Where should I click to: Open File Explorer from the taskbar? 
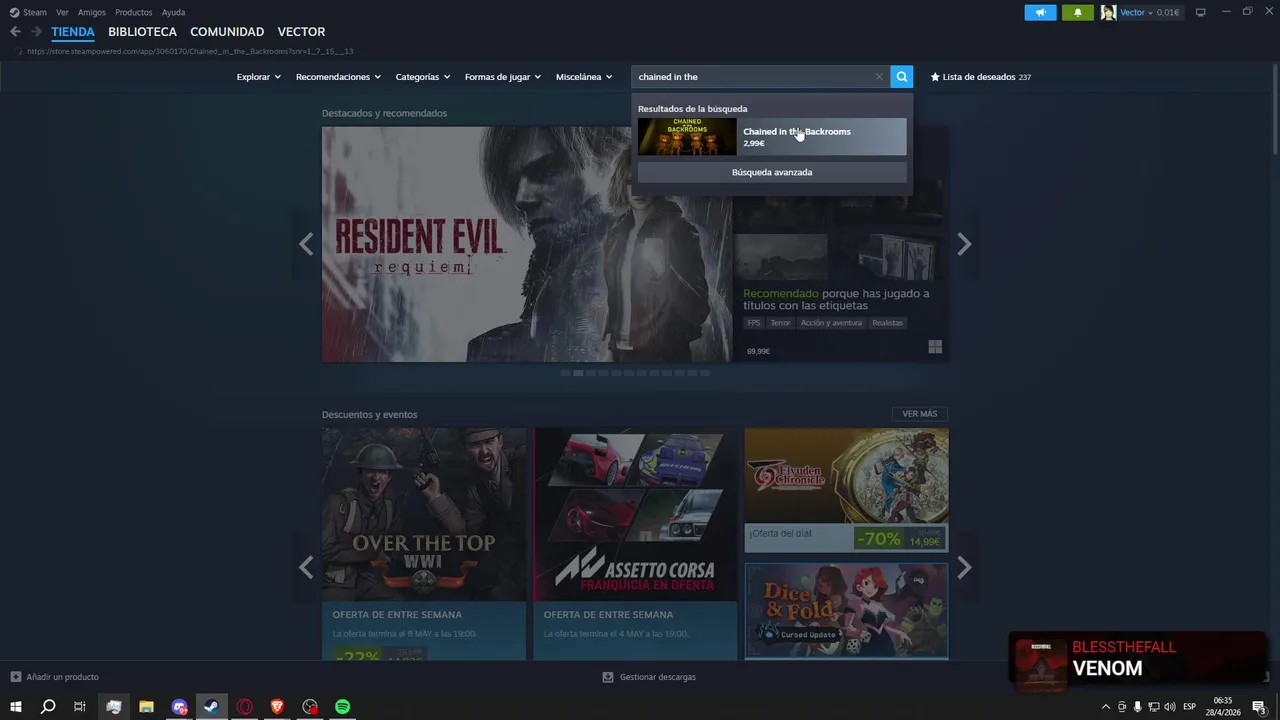146,707
